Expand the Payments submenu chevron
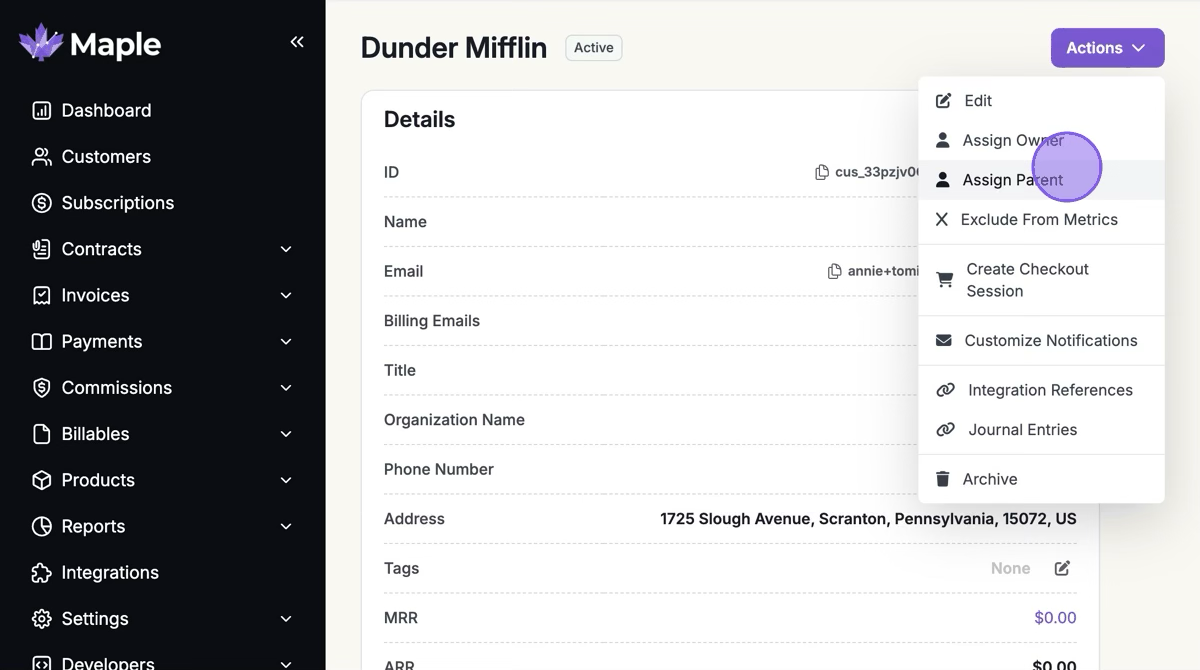1200x670 pixels. click(x=286, y=342)
